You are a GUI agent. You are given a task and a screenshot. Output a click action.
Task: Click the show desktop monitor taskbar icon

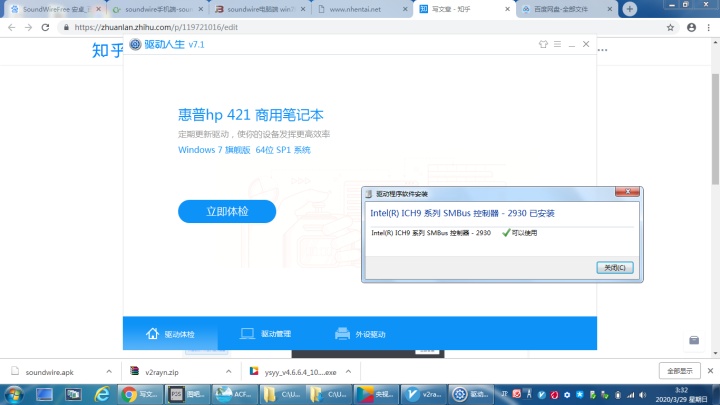click(44, 395)
